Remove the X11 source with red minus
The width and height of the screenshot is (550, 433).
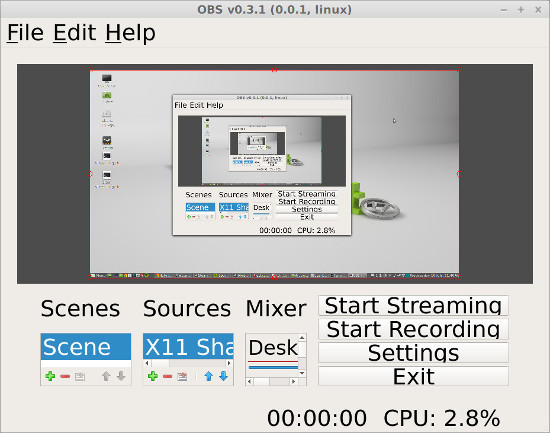[167, 377]
